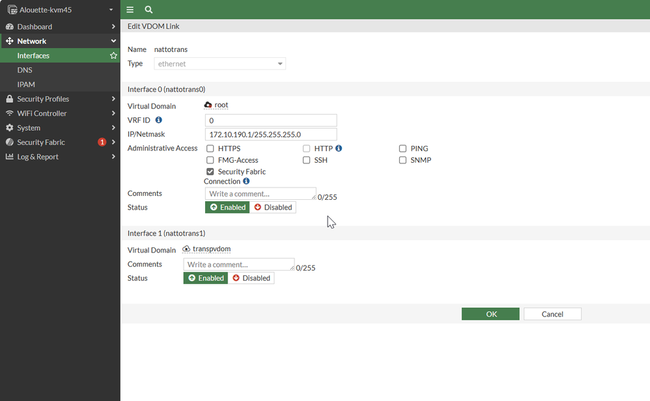Screen dimensions: 650x401
Task: Click the nattotrans name value
Action: click(x=171, y=49)
